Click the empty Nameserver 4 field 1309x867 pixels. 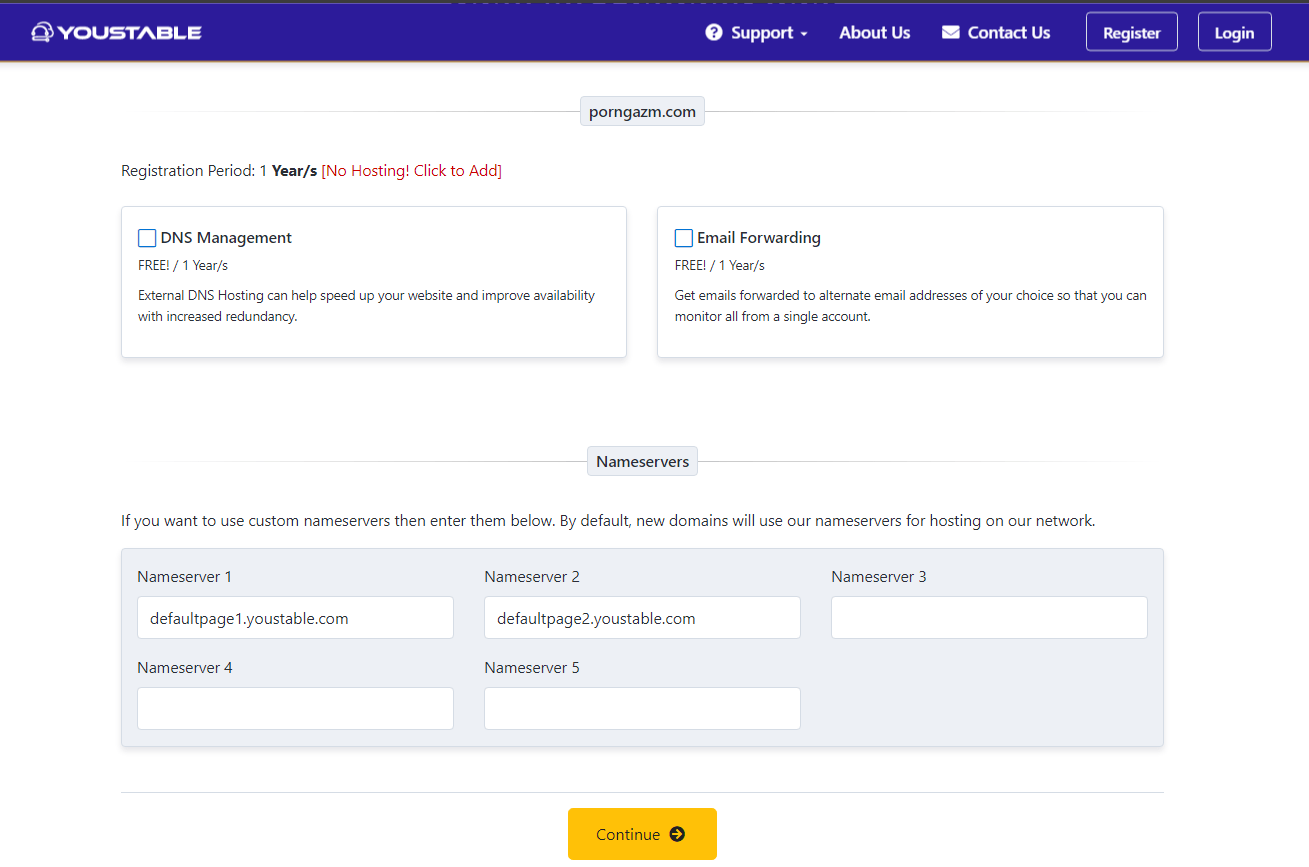(295, 708)
